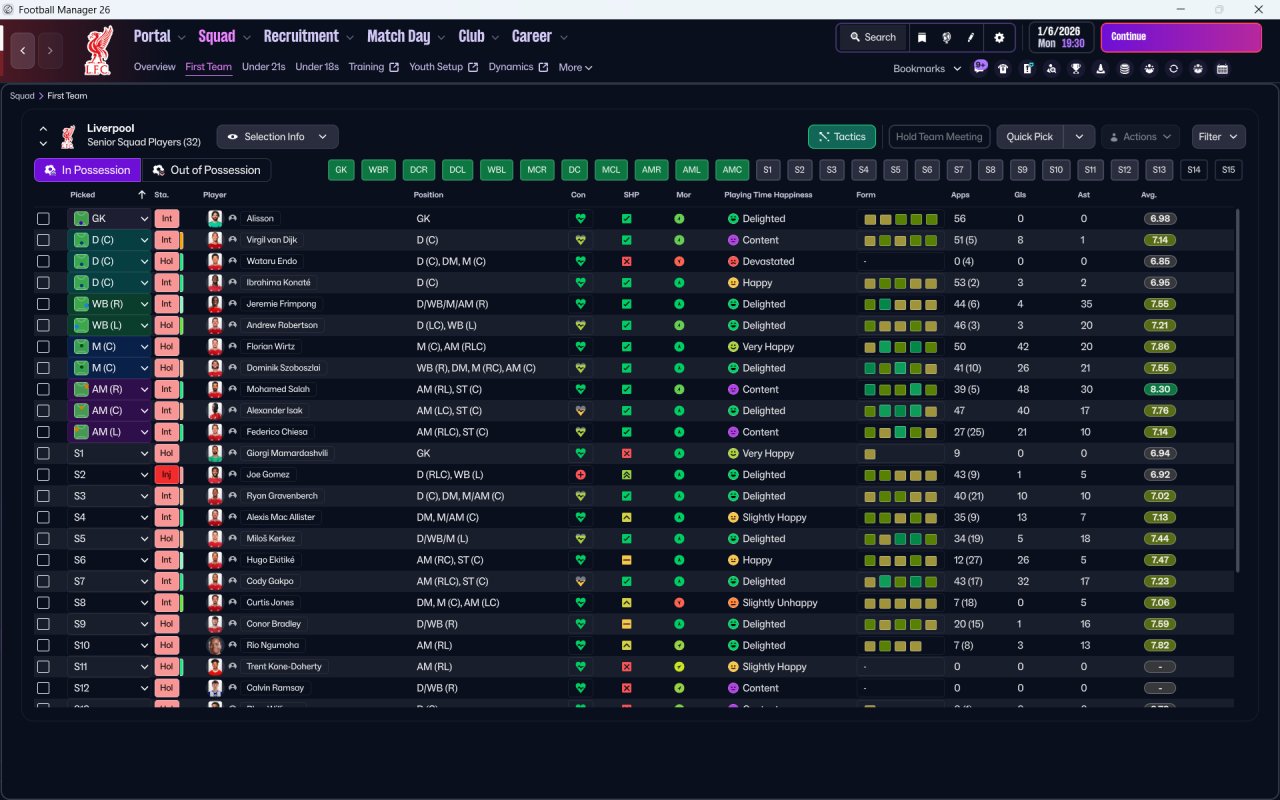Click the pencil edit icon in top bar
This screenshot has height=800, width=1280.
[970, 37]
